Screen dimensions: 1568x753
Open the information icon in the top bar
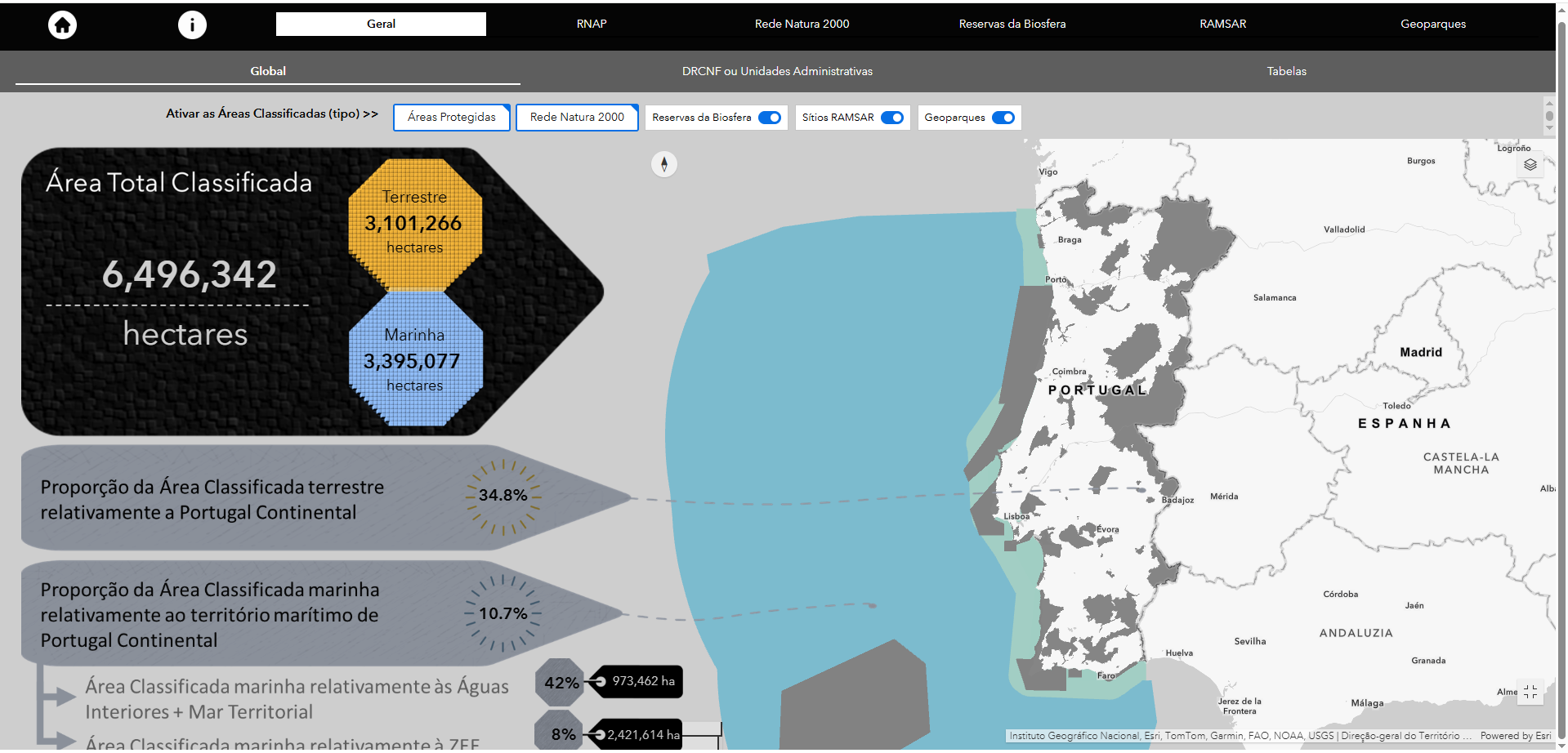coord(192,25)
